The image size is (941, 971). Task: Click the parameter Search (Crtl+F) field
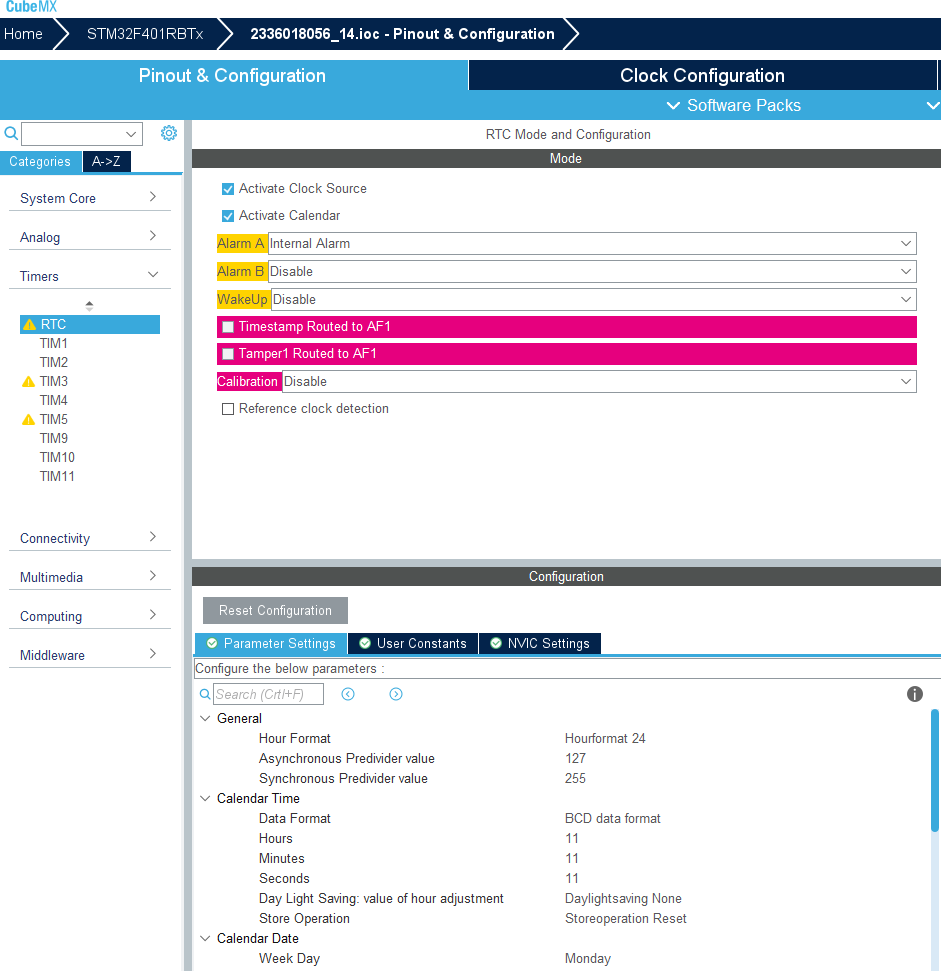tap(268, 694)
